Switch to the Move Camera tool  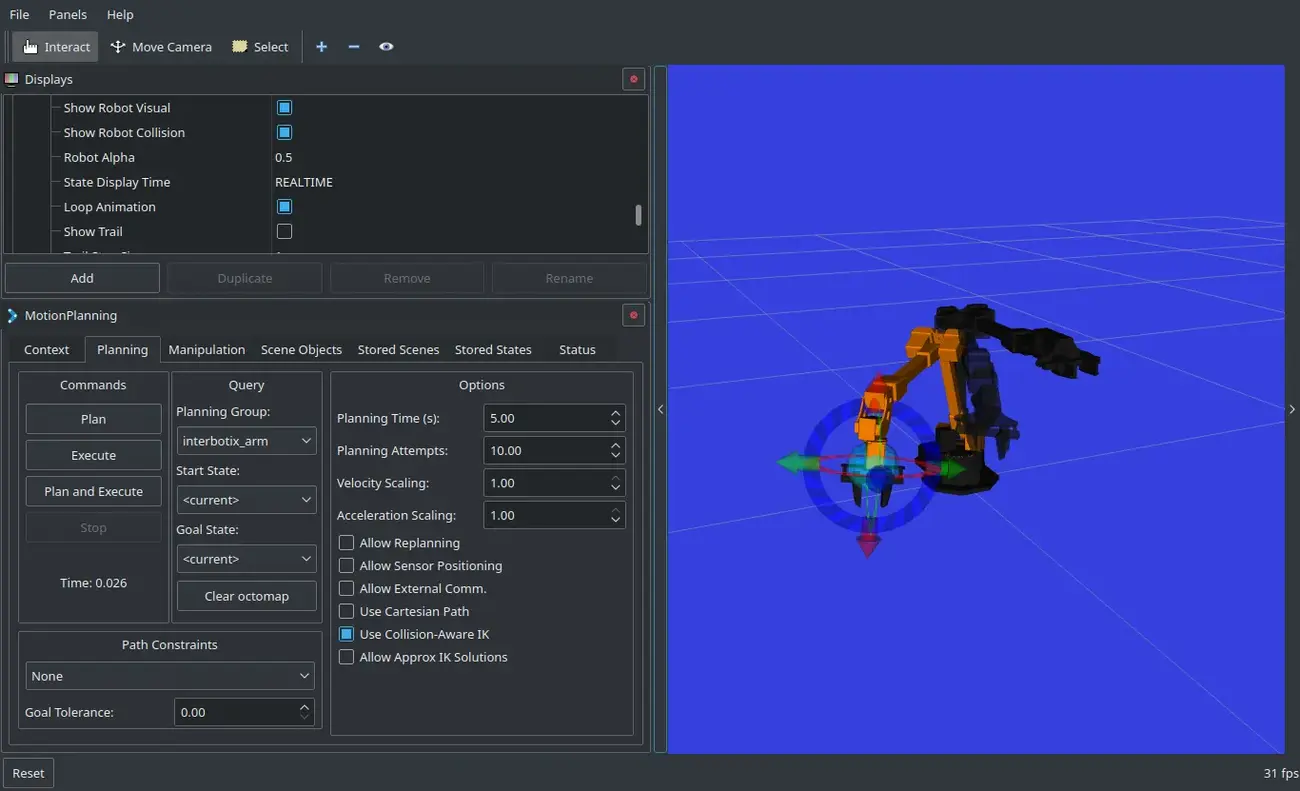tap(161, 46)
